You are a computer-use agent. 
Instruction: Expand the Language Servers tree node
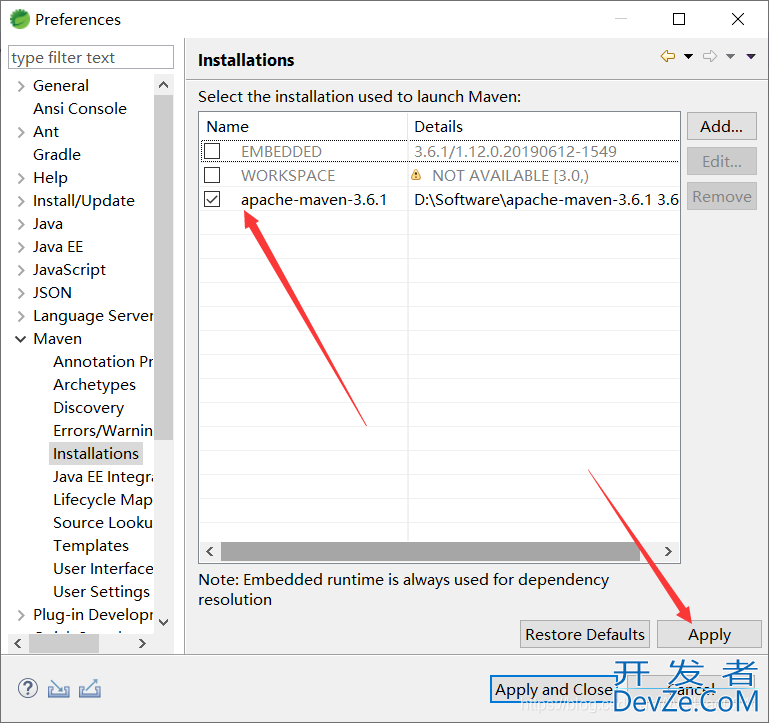pos(21,316)
